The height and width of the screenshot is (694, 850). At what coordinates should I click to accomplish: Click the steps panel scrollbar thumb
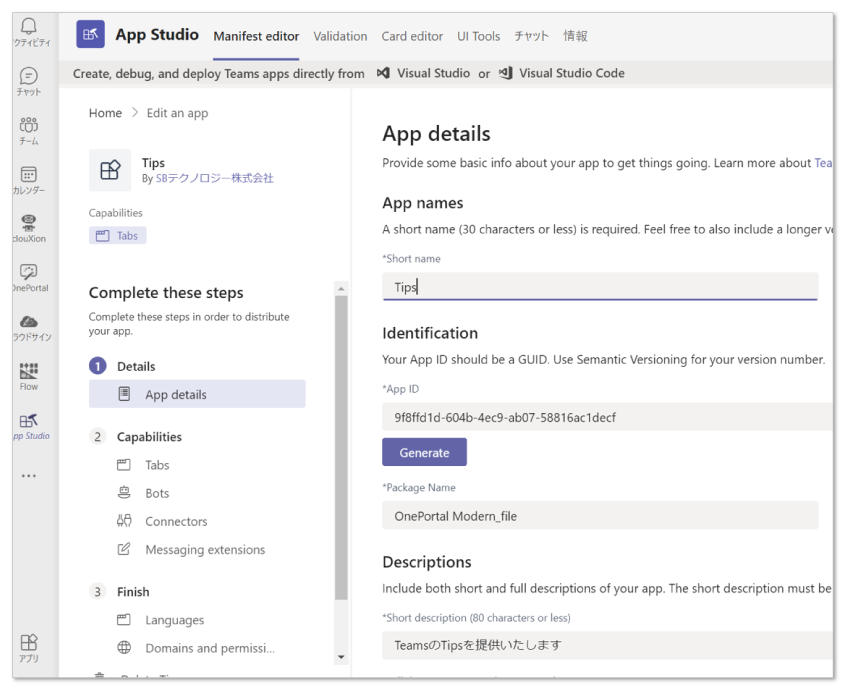(x=341, y=448)
